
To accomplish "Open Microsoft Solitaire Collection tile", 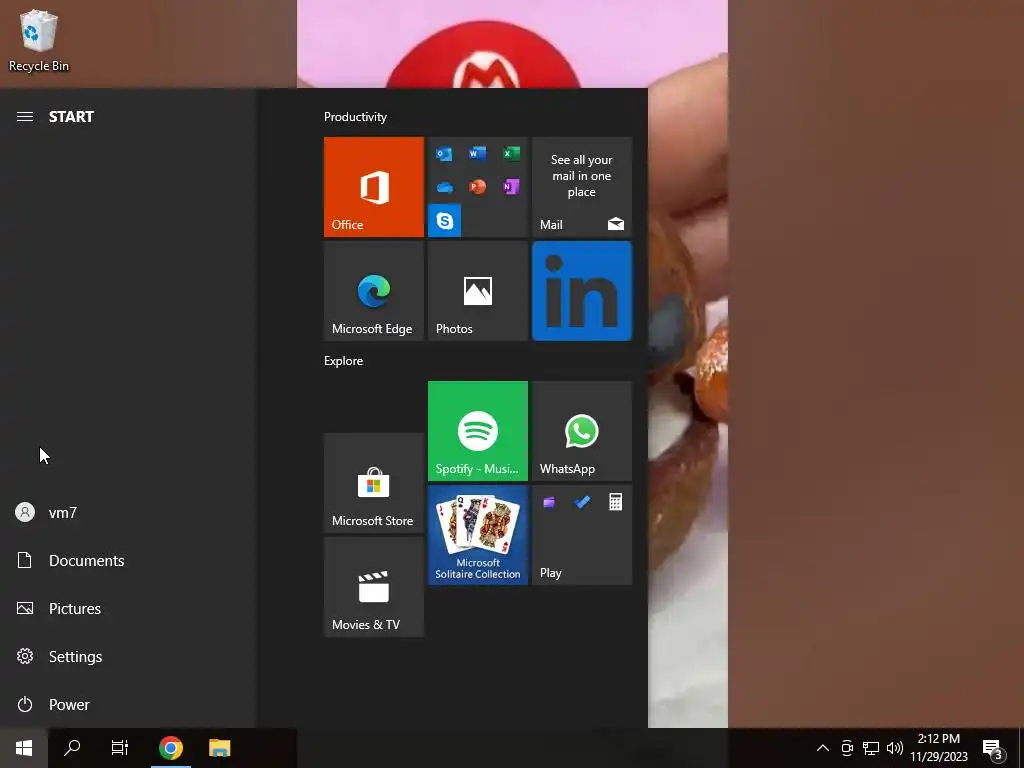I will [478, 536].
